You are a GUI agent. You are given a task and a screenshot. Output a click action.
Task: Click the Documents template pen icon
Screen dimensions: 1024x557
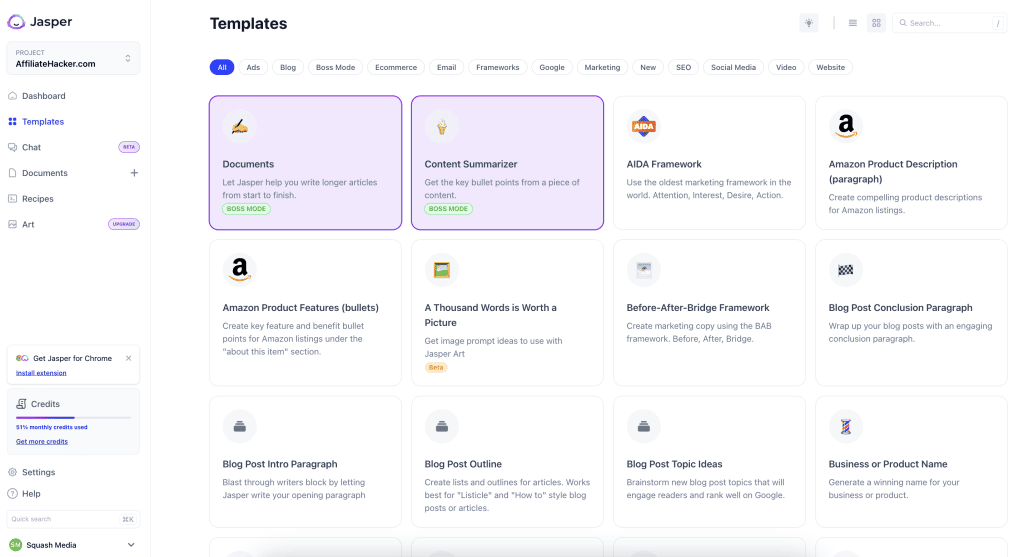240,127
